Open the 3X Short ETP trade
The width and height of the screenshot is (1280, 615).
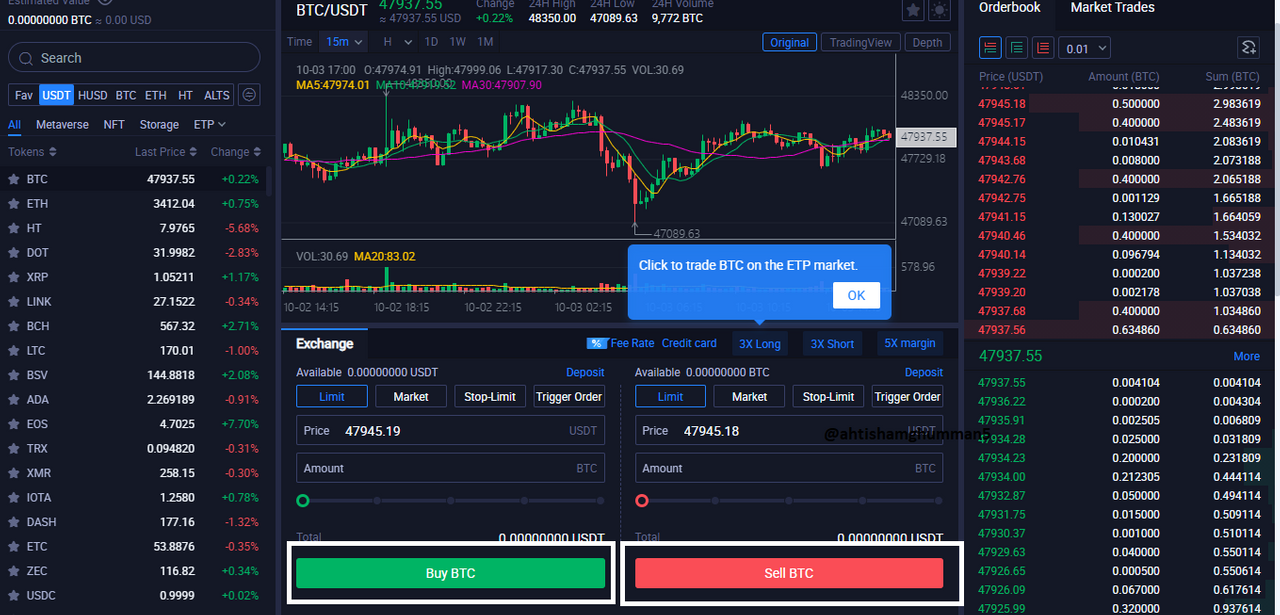point(832,343)
